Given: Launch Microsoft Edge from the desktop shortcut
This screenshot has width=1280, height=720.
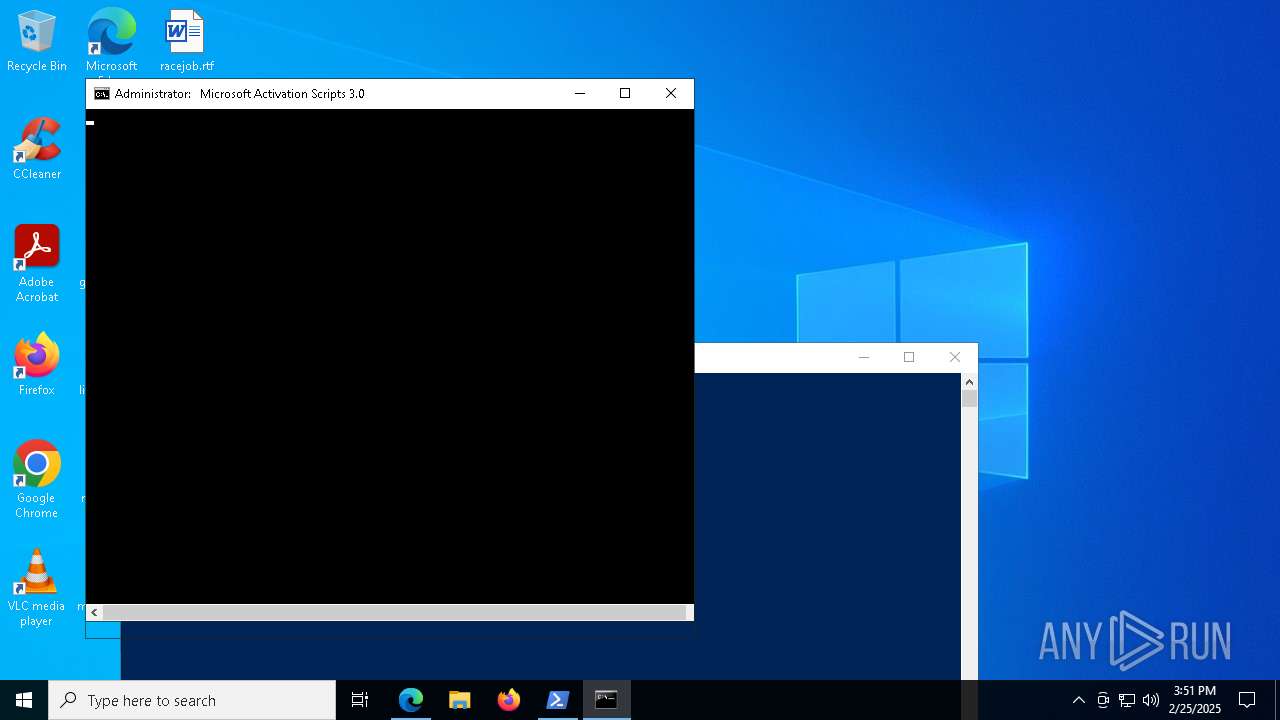Looking at the screenshot, I should click(x=111, y=41).
